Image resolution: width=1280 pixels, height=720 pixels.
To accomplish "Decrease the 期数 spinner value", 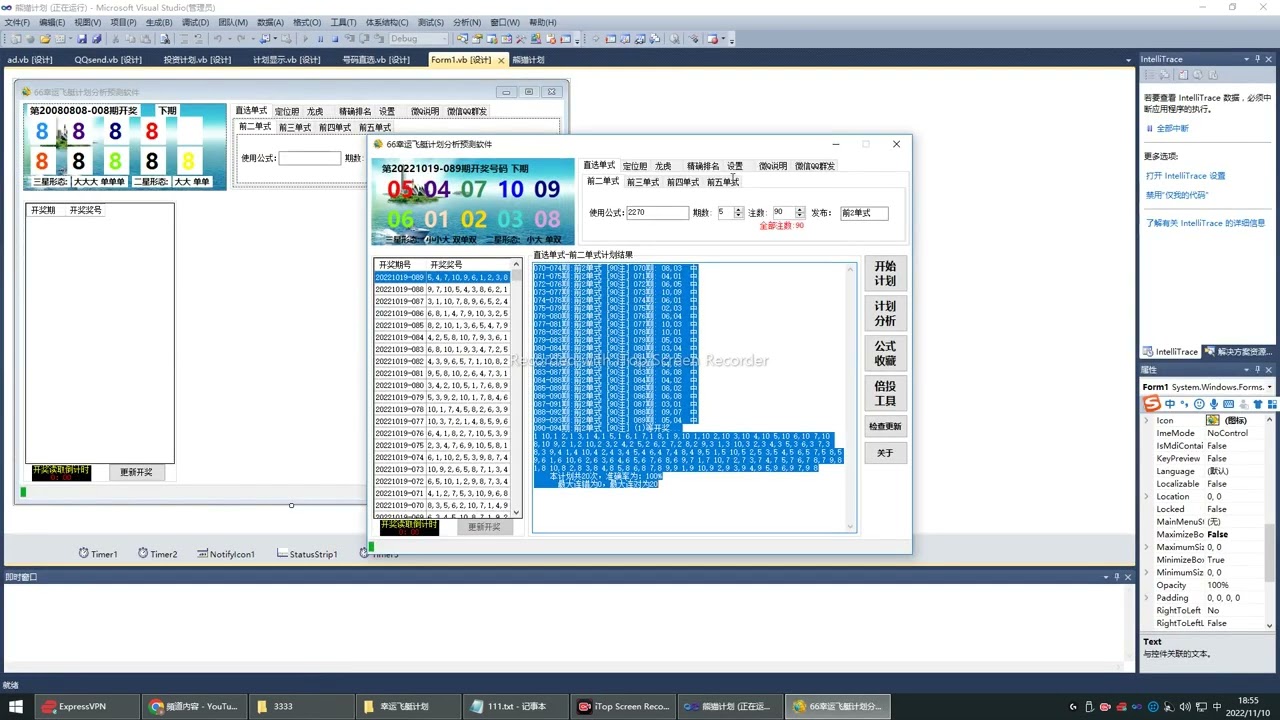I will click(739, 216).
